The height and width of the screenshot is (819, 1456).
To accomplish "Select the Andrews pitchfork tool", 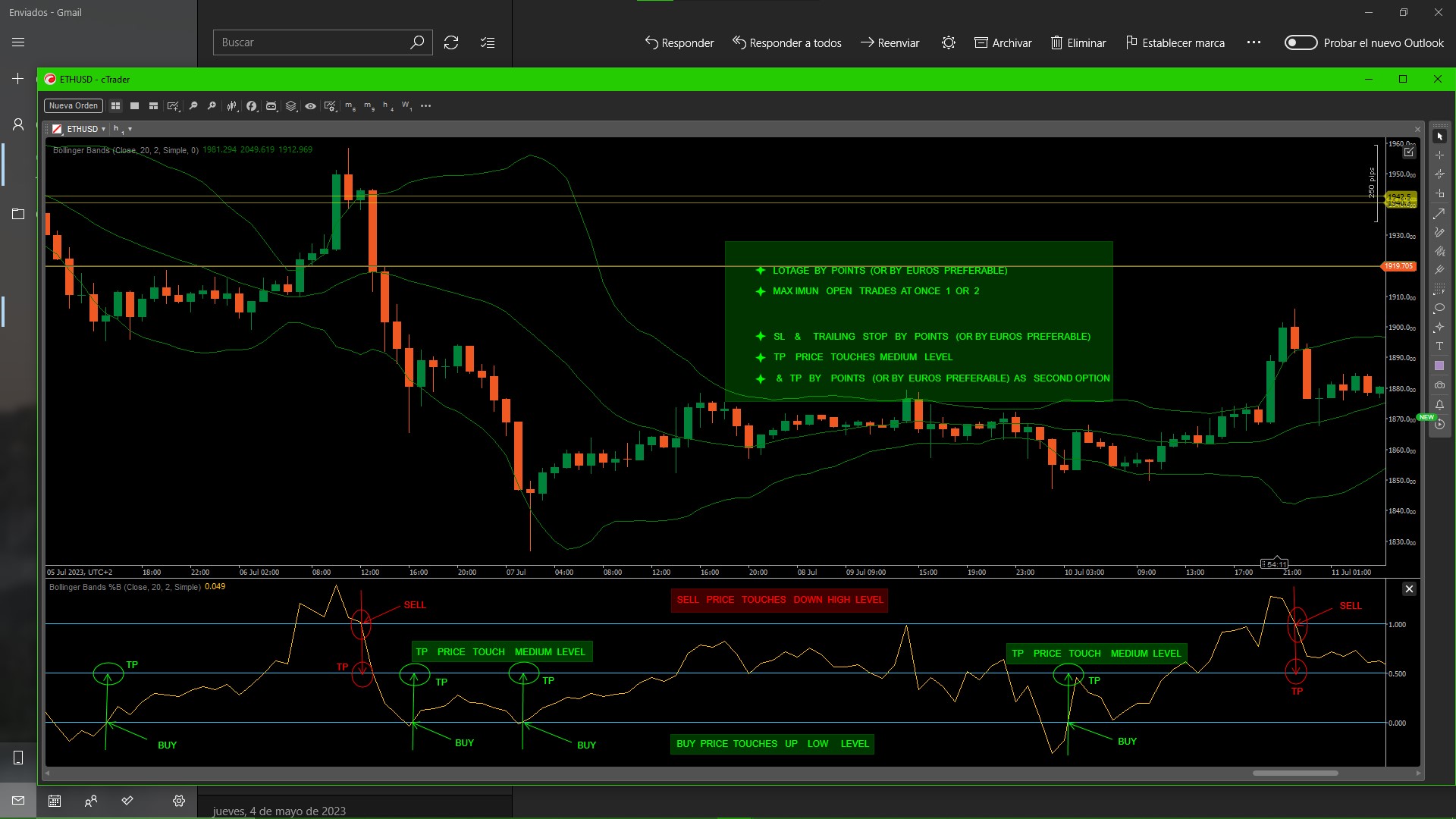I will (x=1439, y=270).
